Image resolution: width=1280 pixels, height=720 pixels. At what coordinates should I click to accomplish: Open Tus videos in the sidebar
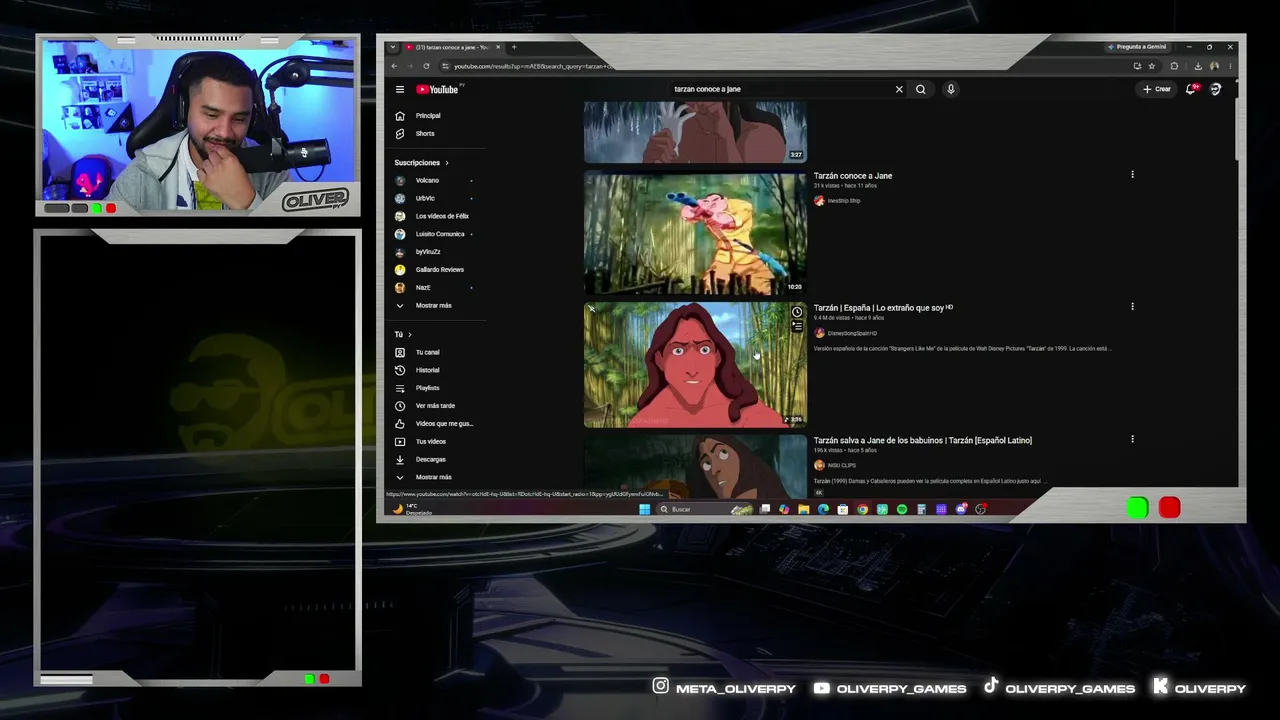coord(438,442)
